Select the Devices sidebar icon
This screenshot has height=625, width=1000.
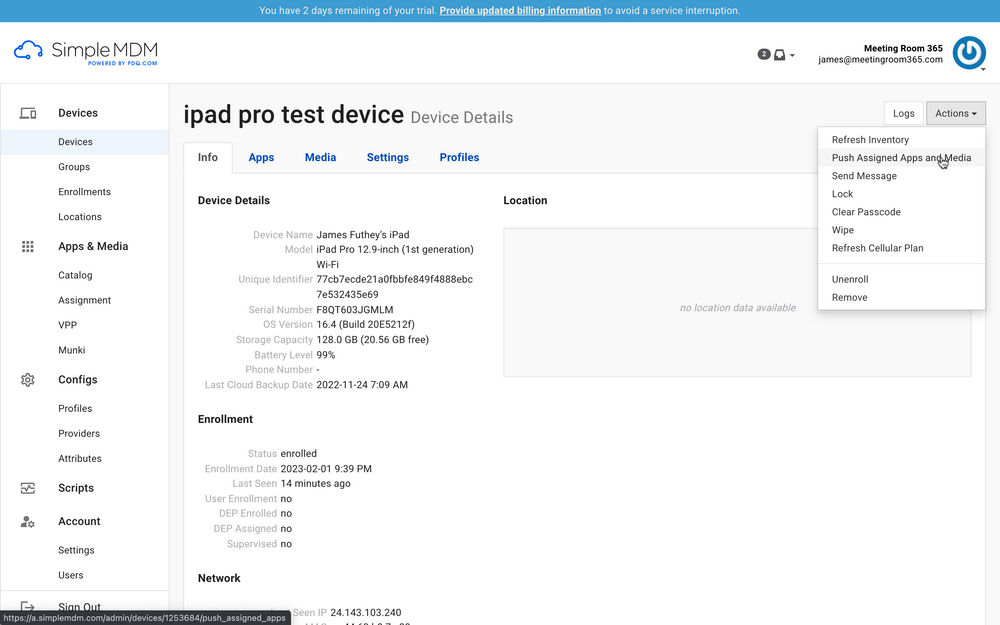click(x=27, y=113)
